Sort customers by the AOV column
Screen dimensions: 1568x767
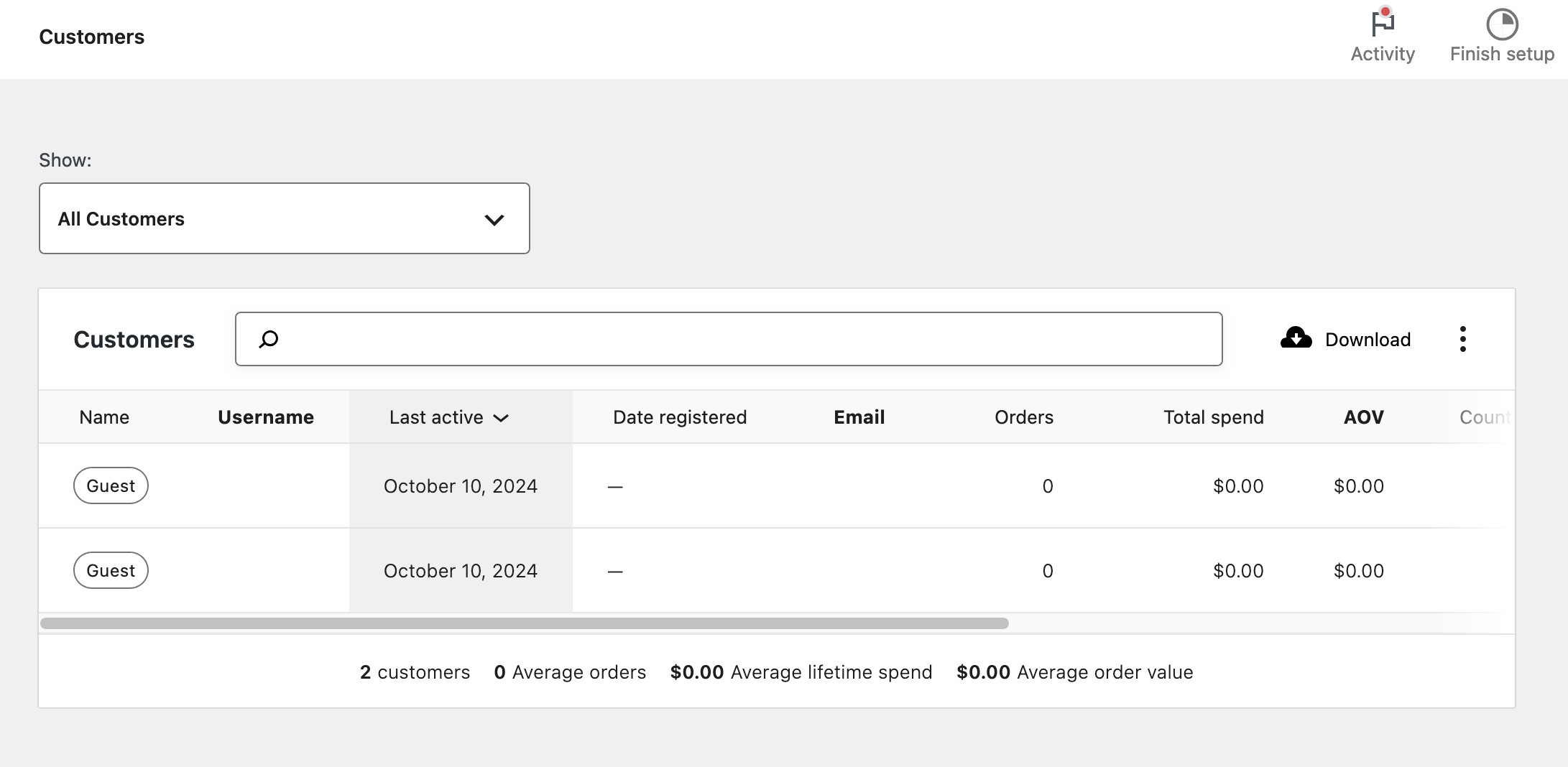click(1362, 417)
